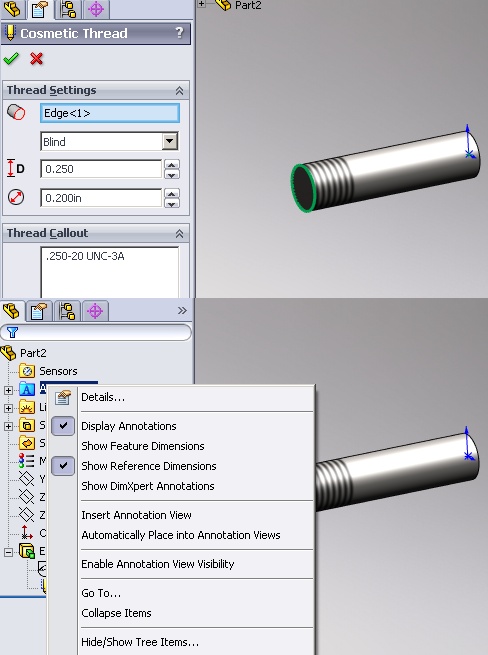The height and width of the screenshot is (655, 488).
Task: Open Details... from context menu
Action: (x=103, y=397)
